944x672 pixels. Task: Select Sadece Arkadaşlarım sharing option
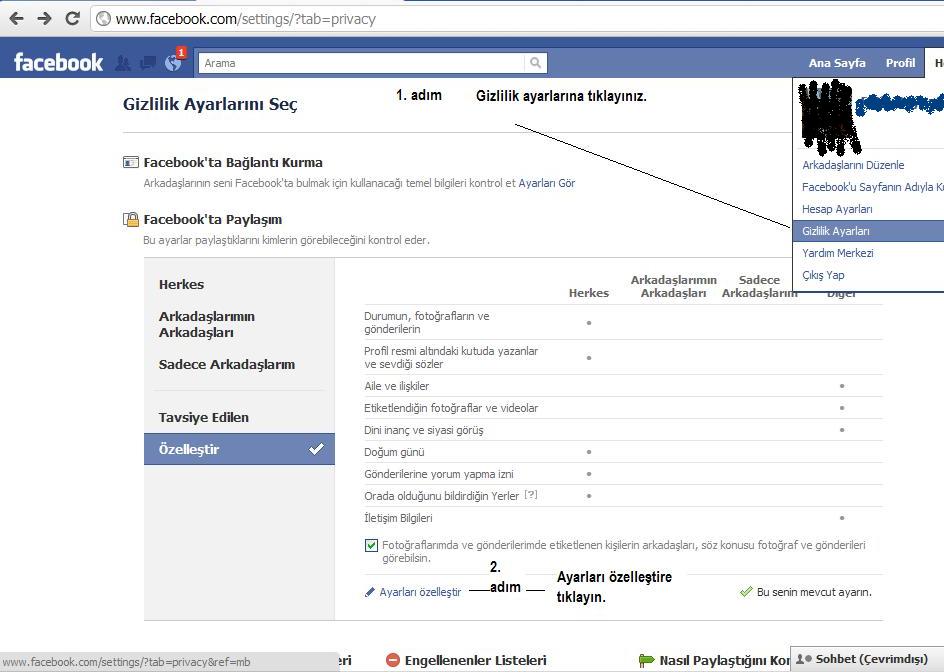(x=227, y=364)
